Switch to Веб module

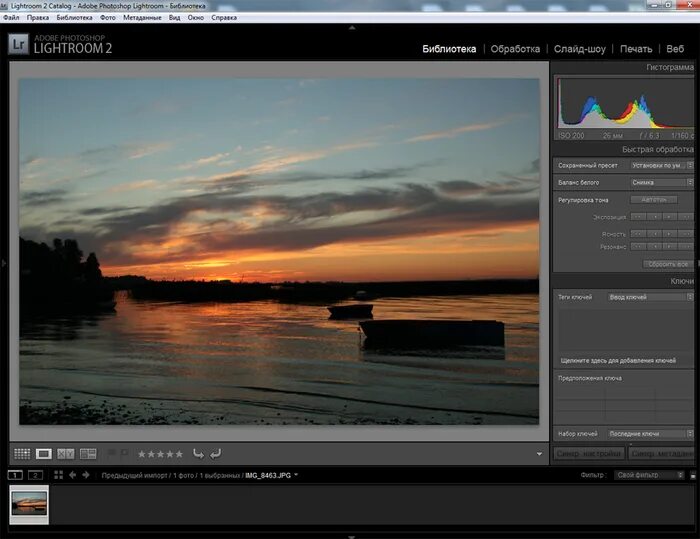pyautogui.click(x=675, y=49)
